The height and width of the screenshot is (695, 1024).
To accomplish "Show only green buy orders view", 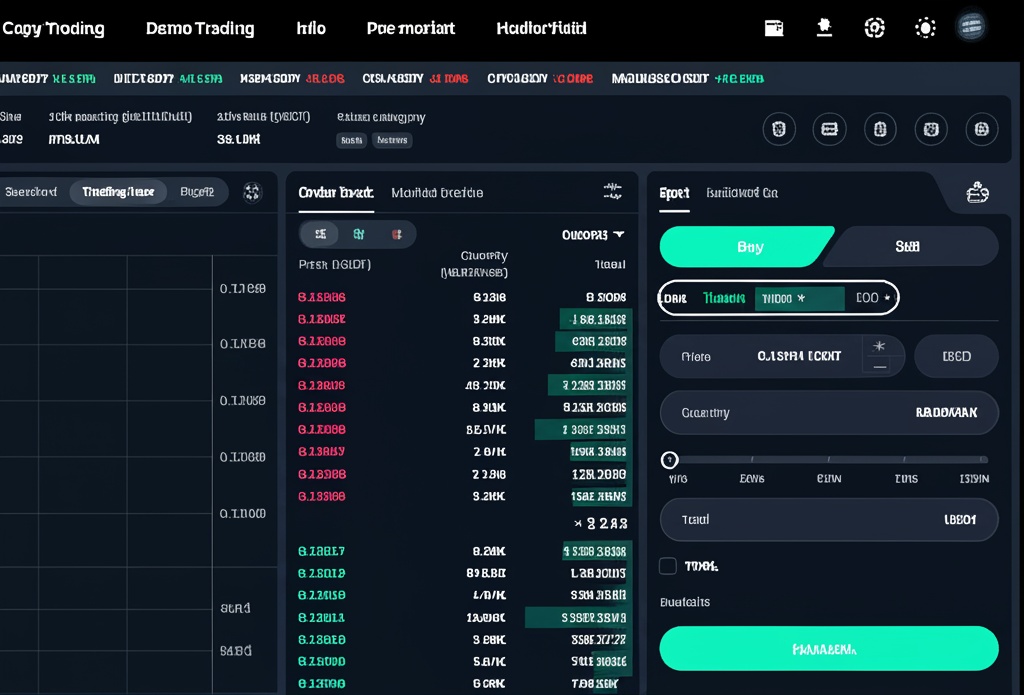I will [x=359, y=234].
